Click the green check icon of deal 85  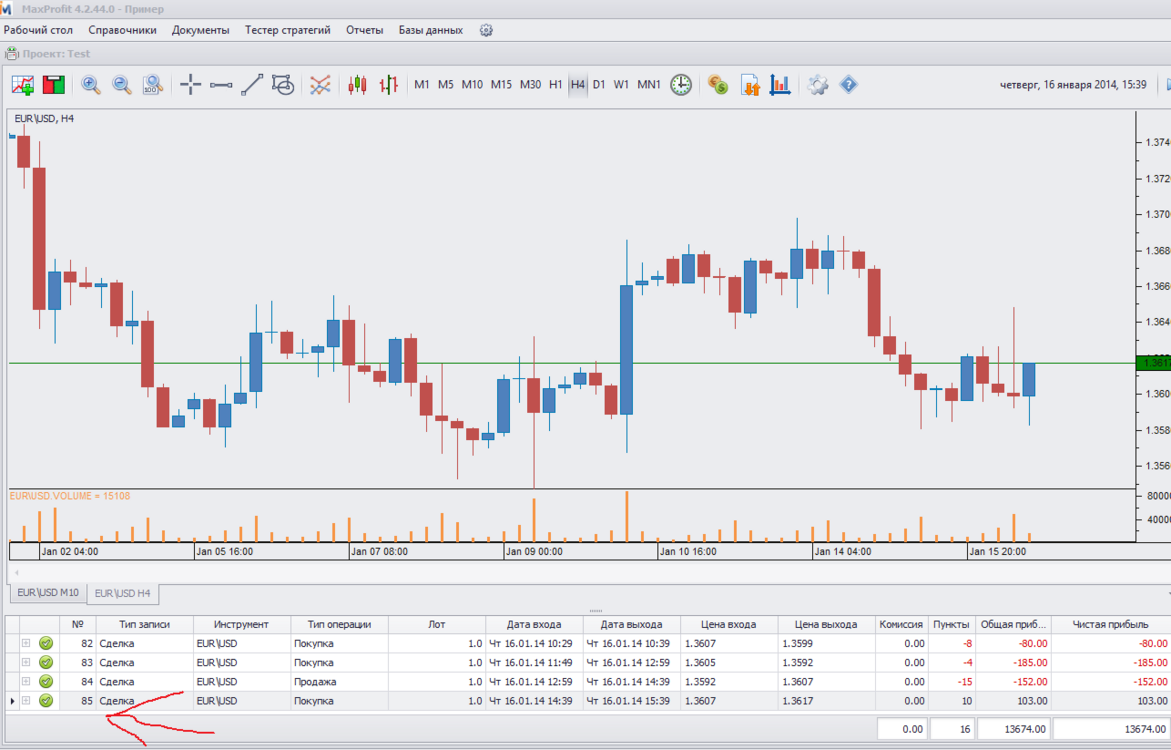click(46, 701)
